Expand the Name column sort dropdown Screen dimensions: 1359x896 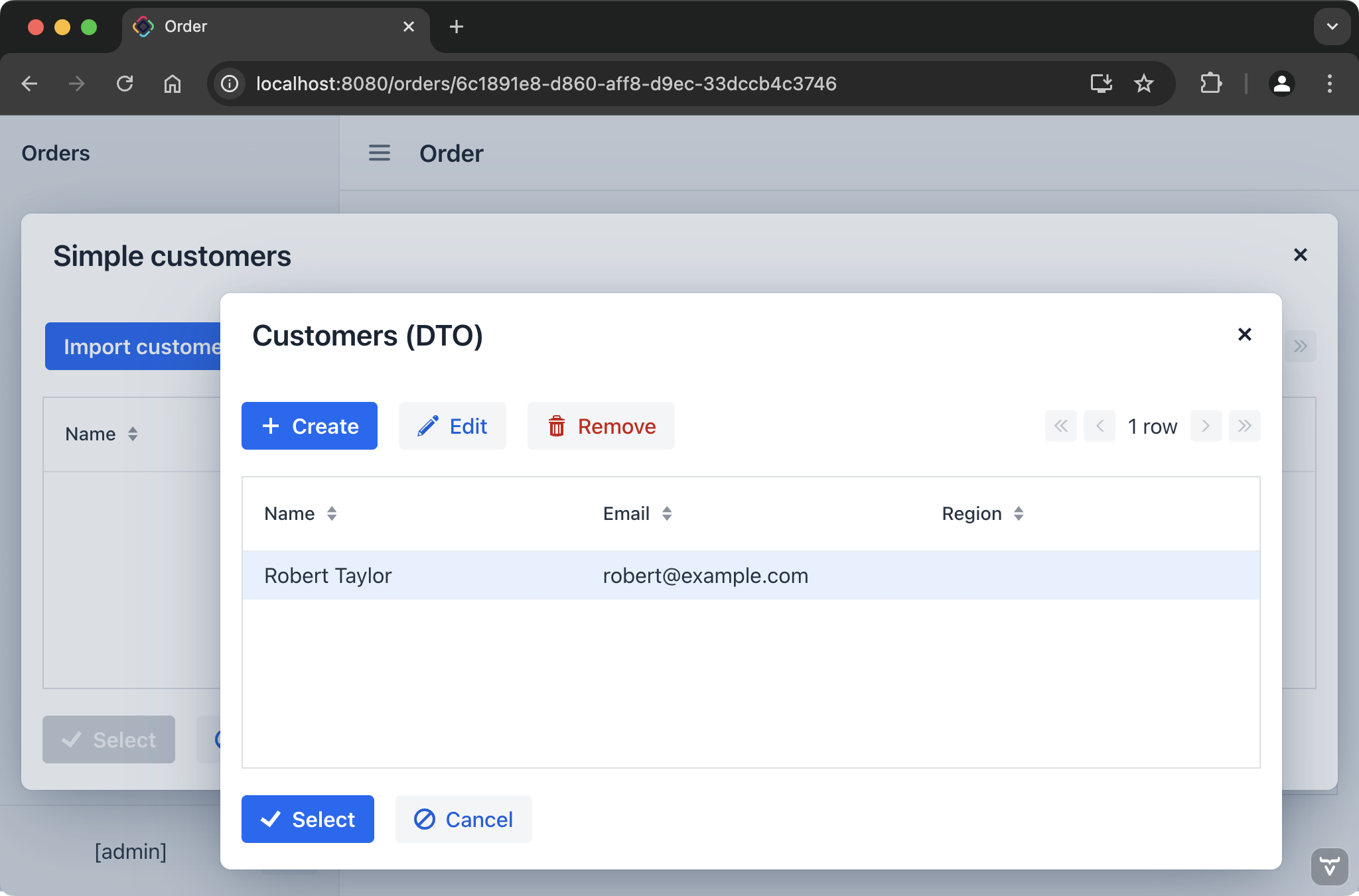[x=332, y=513]
